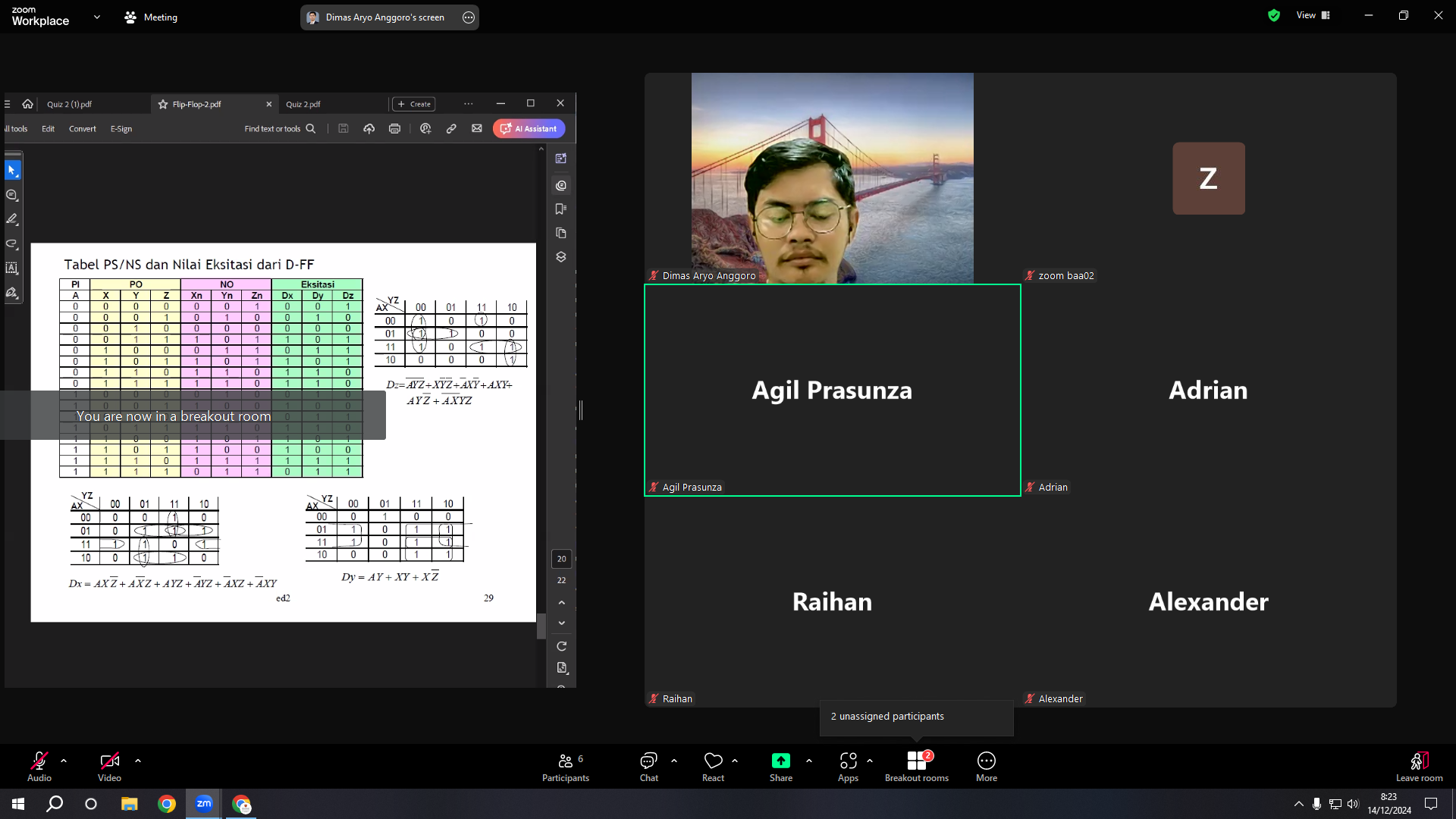Screen dimensions: 1456x819
Task: Click the Acrobat Home icon
Action: (x=27, y=104)
